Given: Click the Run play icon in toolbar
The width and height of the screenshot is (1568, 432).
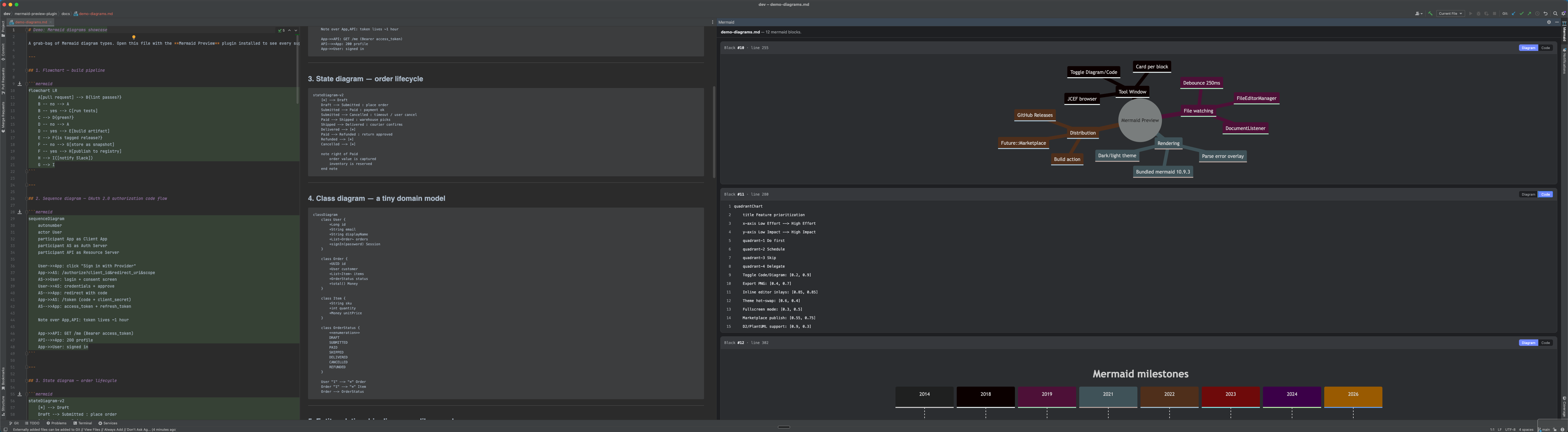Looking at the screenshot, I should coord(1471,13).
